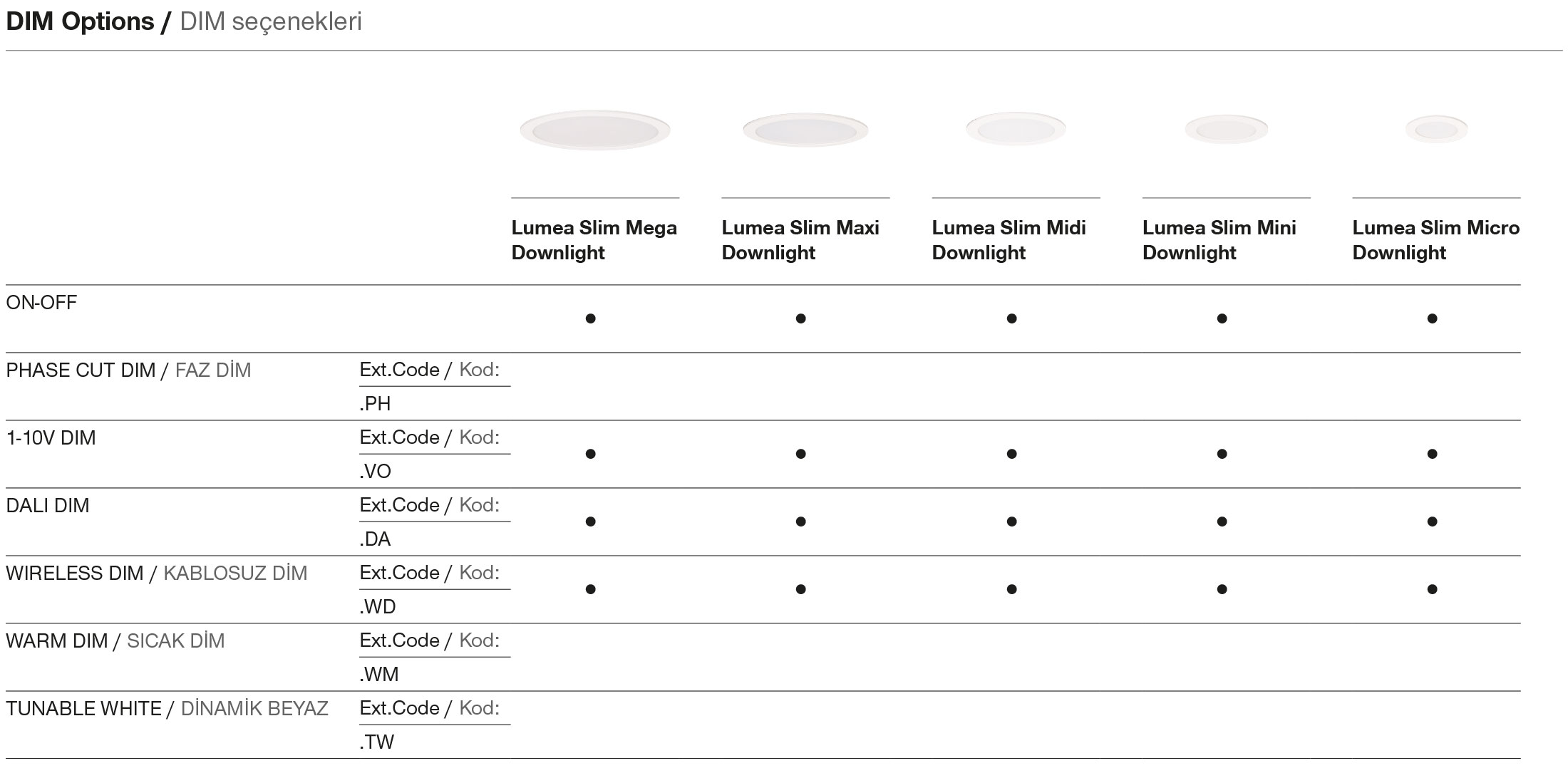Click the .PH phase cut extension code
This screenshot has height=768, width=1568.
(x=376, y=404)
